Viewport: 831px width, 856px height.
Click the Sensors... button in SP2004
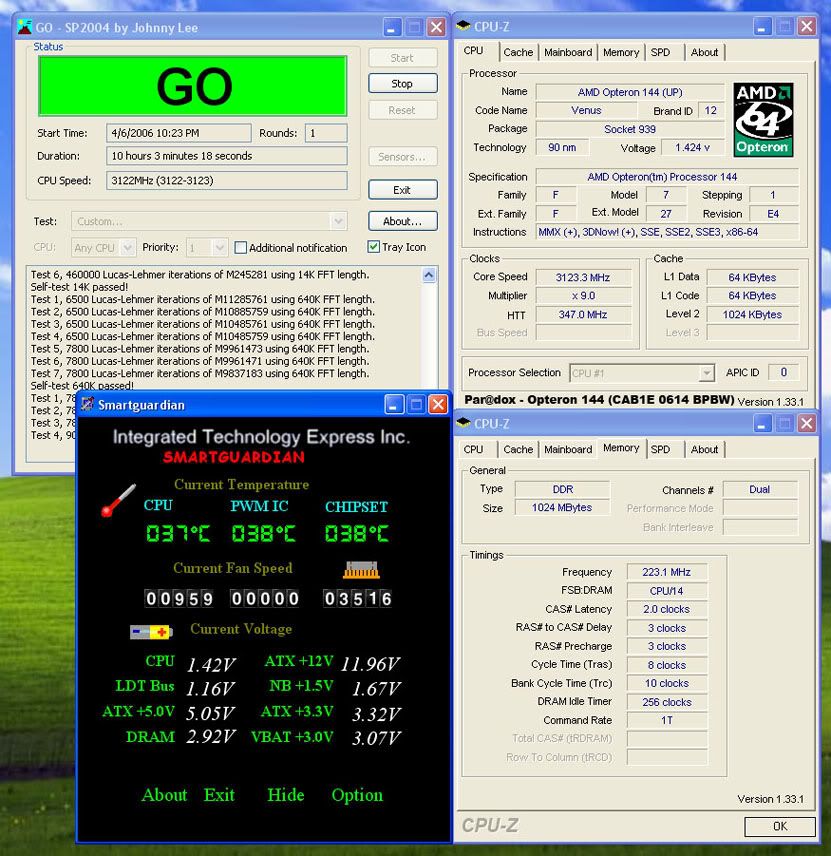pyautogui.click(x=402, y=157)
